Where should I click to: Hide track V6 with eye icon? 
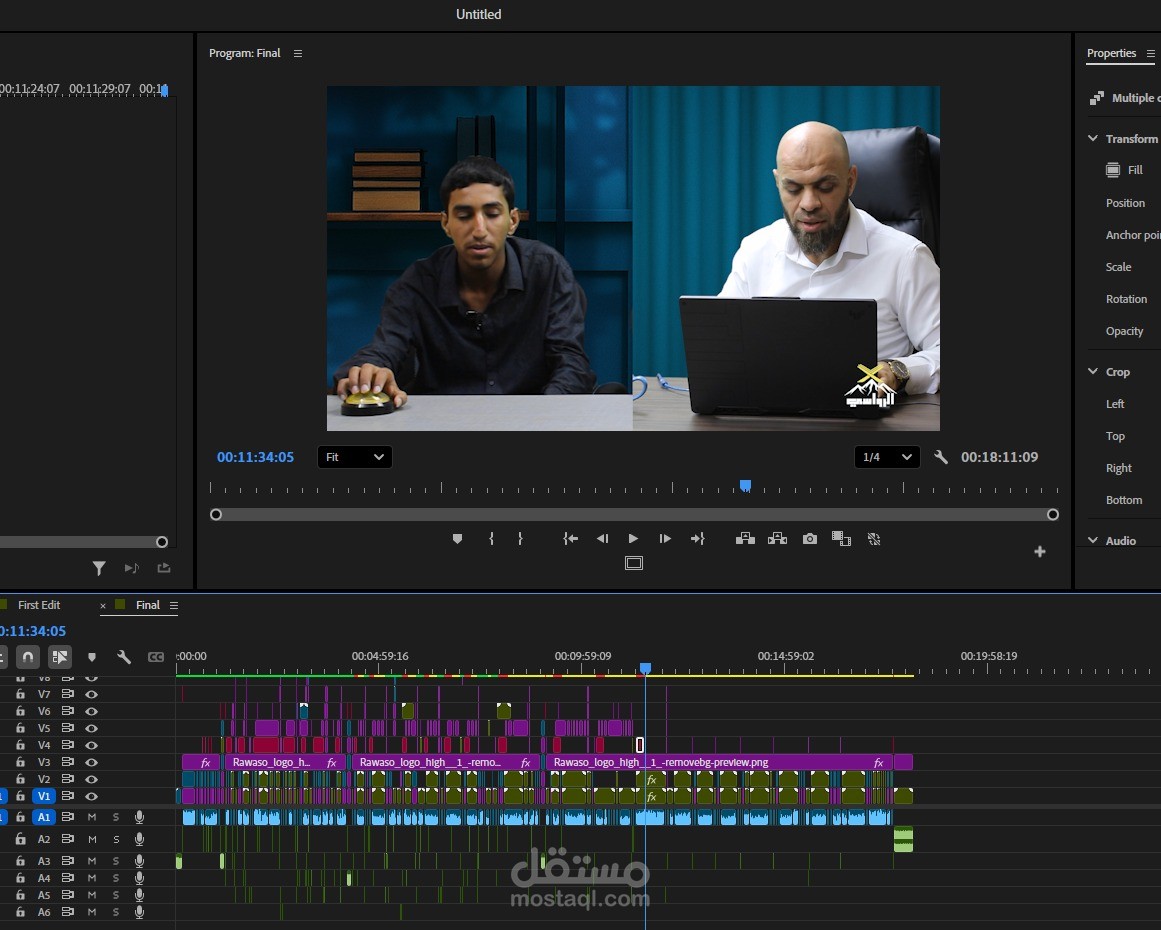pos(91,712)
